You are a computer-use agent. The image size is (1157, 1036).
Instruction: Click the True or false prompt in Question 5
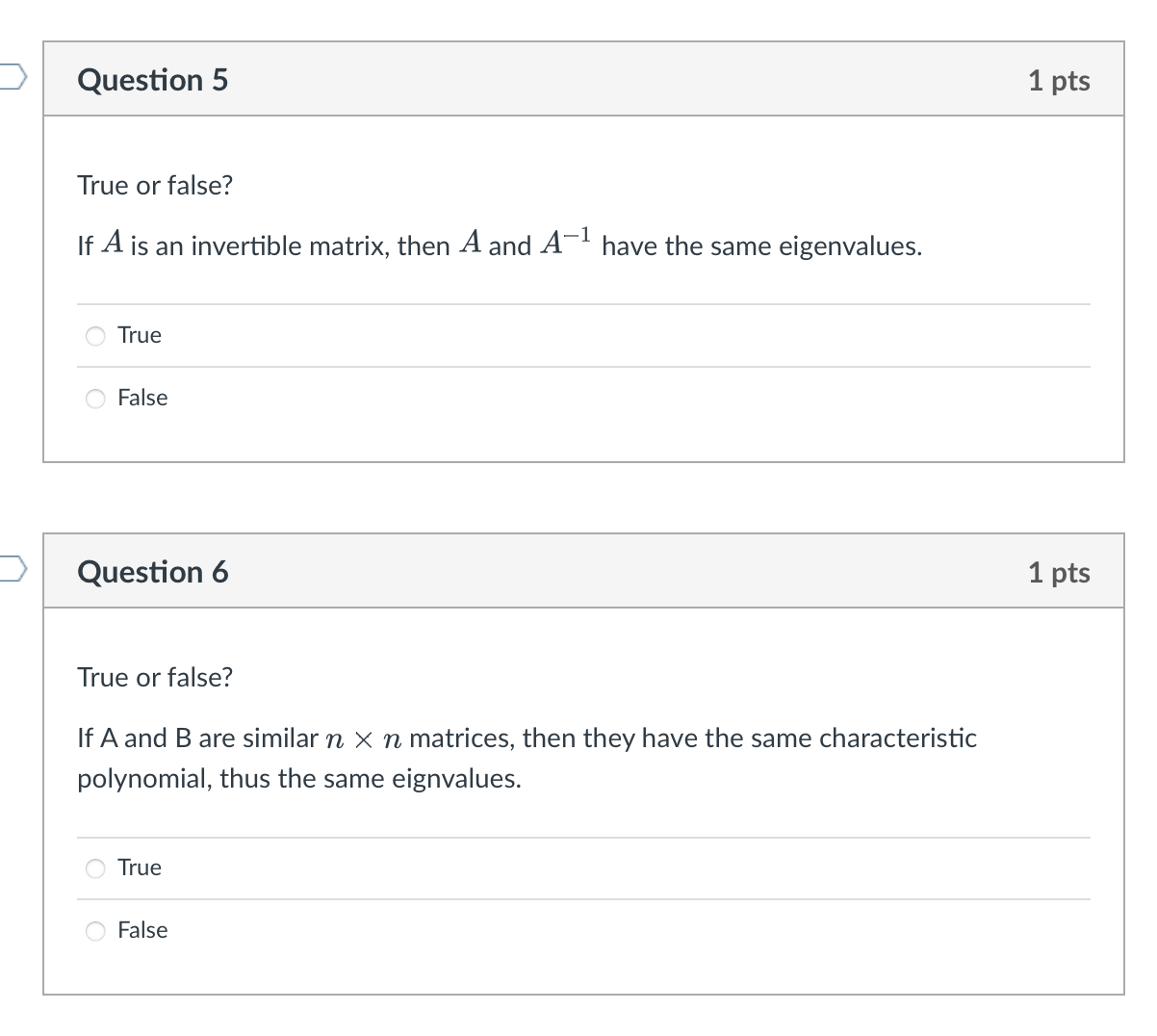(x=153, y=185)
